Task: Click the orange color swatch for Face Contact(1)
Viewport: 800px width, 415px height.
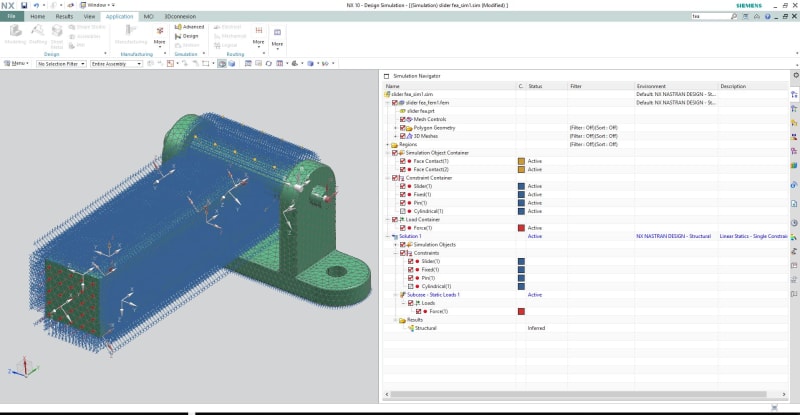Action: click(521, 161)
